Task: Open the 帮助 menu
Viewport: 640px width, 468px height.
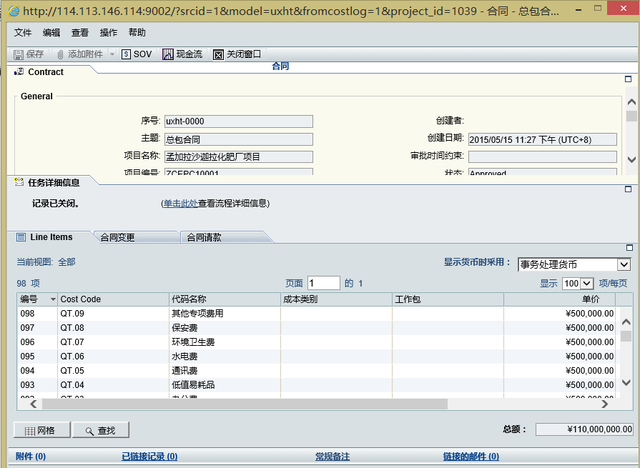Action: (137, 33)
